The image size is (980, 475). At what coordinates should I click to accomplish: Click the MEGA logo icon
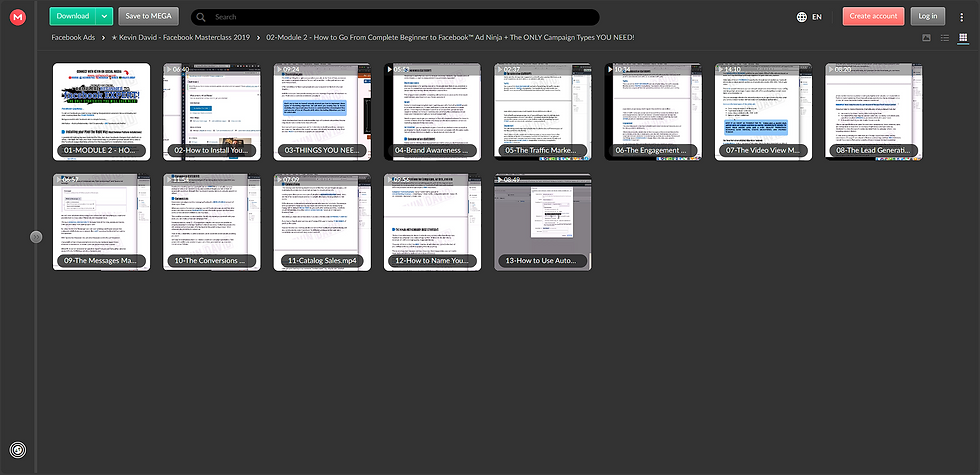point(18,18)
